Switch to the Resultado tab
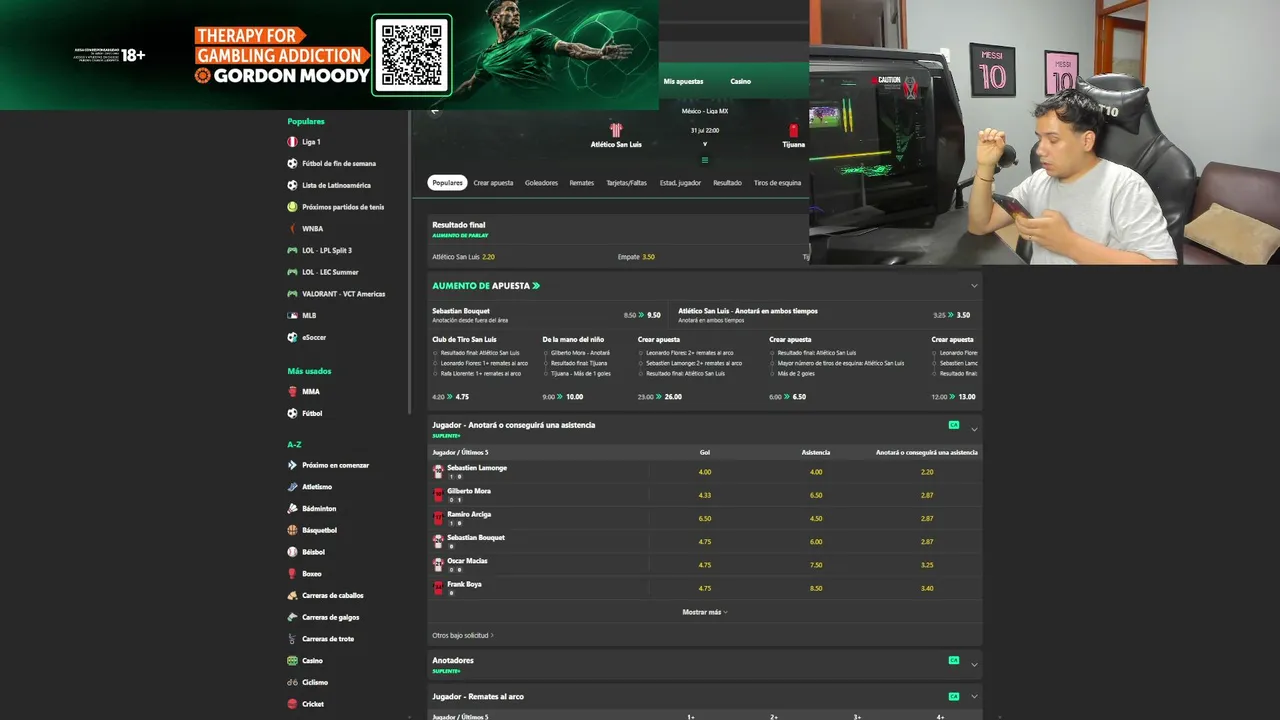This screenshot has height=720, width=1280. [x=727, y=183]
